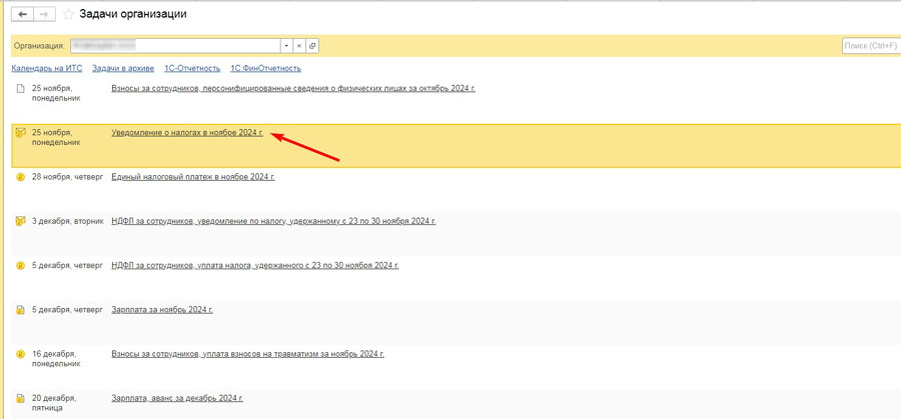Viewport: 901px width, 419px height.
Task: Open Зарплата, аванс за декабрь 2024 г.
Action: click(177, 398)
